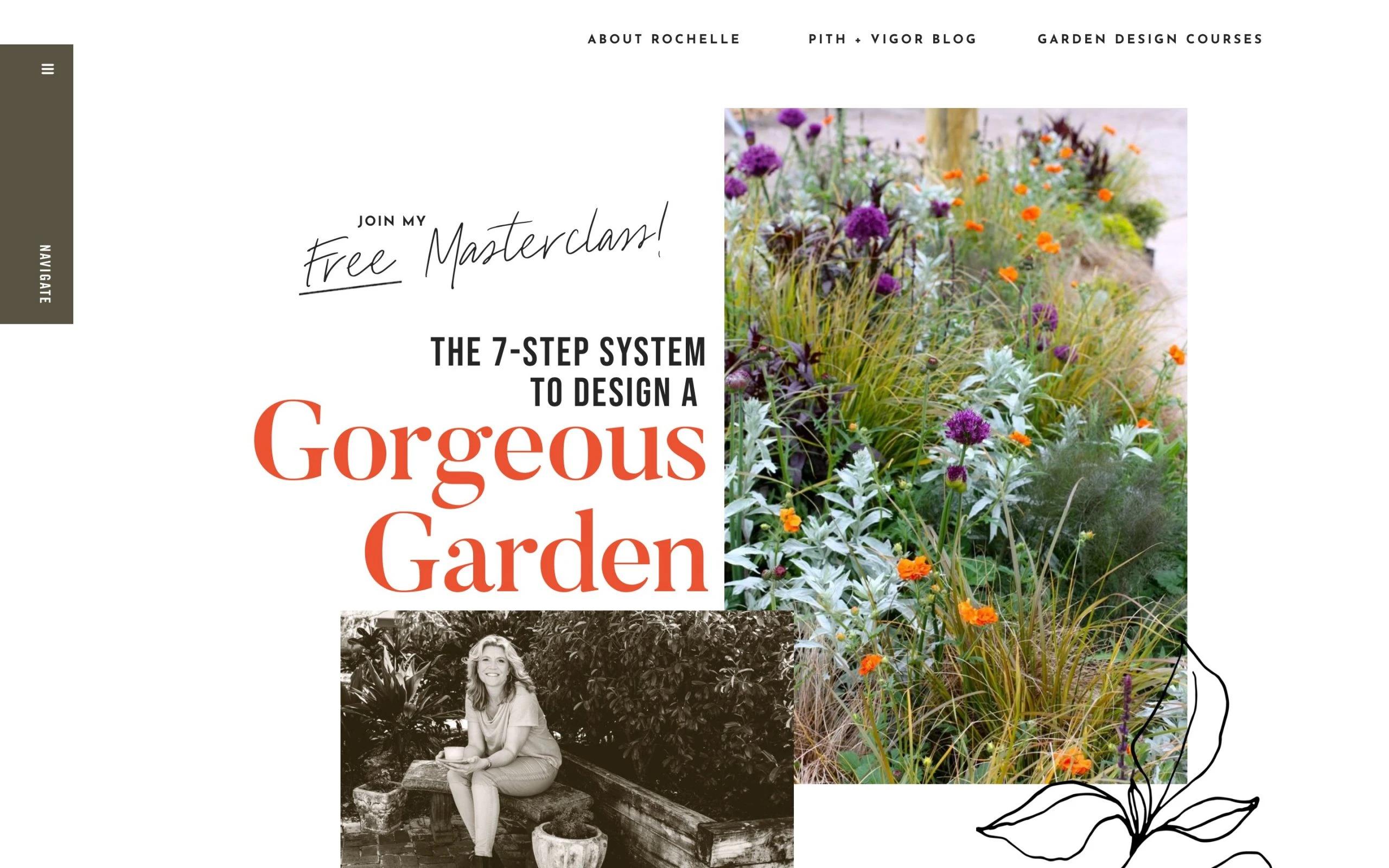
Task: Open the hamburger menu icon
Action: (x=48, y=69)
